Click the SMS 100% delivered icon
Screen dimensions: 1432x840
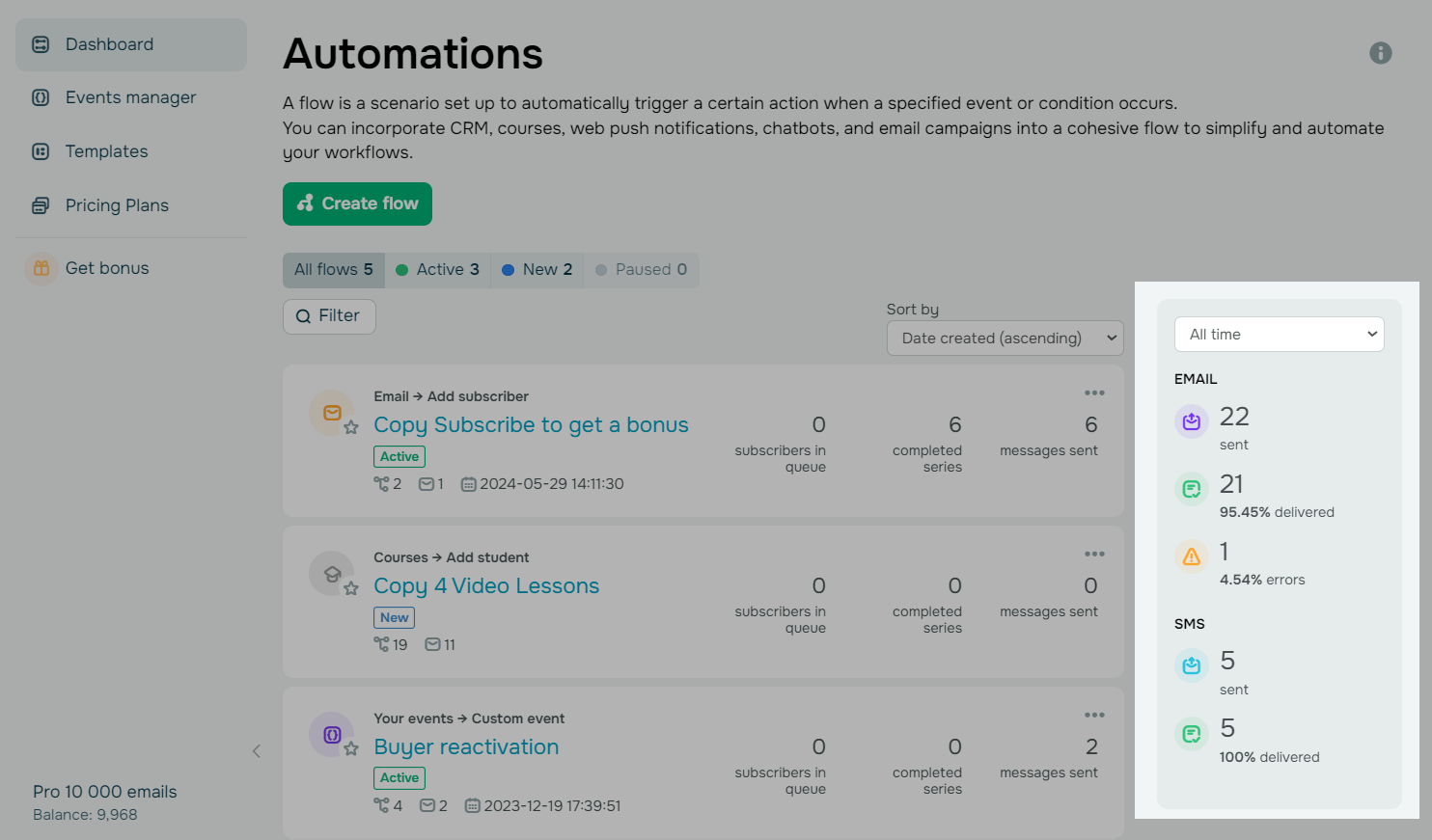click(x=1192, y=734)
